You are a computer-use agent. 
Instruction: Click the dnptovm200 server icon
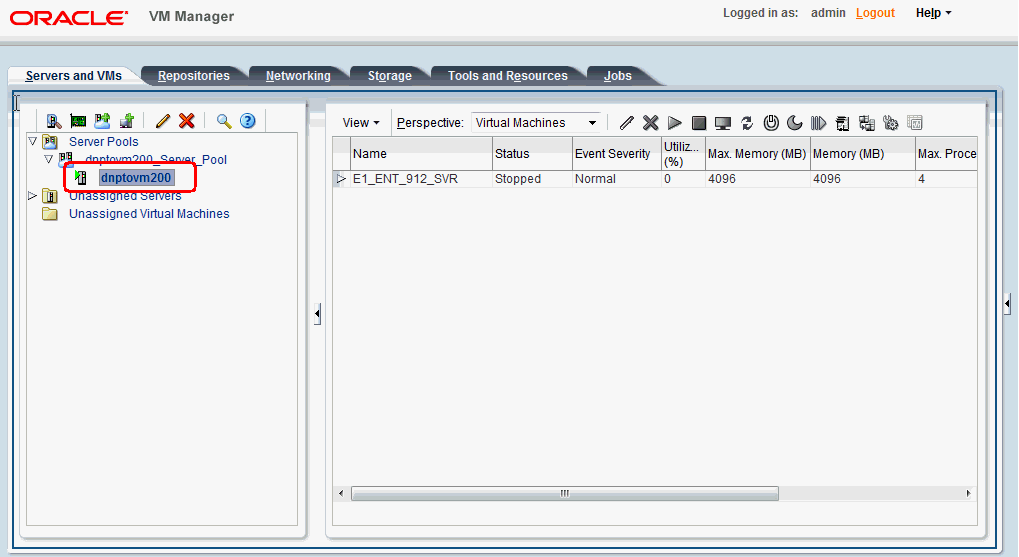(81, 177)
